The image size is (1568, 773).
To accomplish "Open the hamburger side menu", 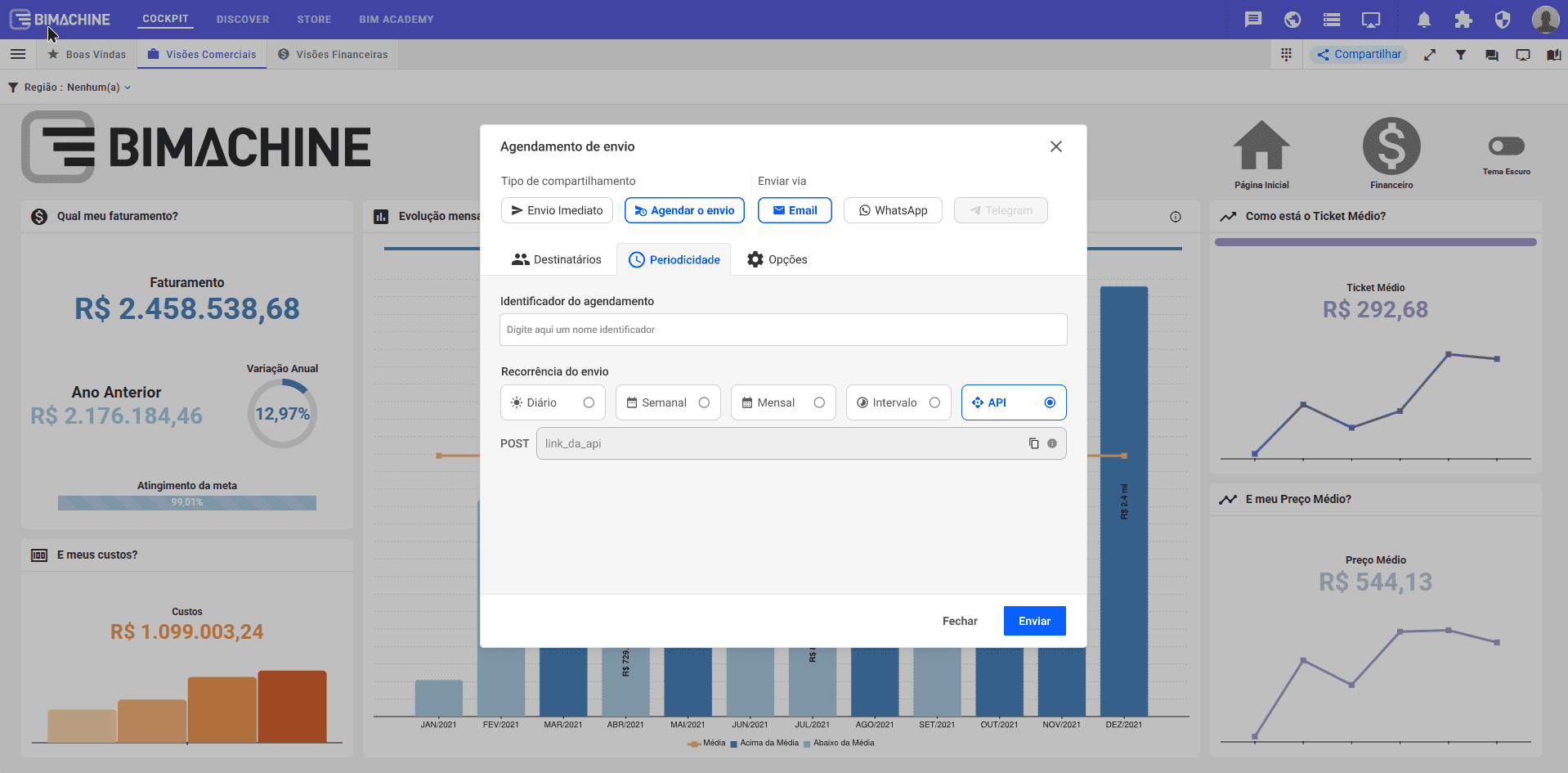I will pos(18,54).
